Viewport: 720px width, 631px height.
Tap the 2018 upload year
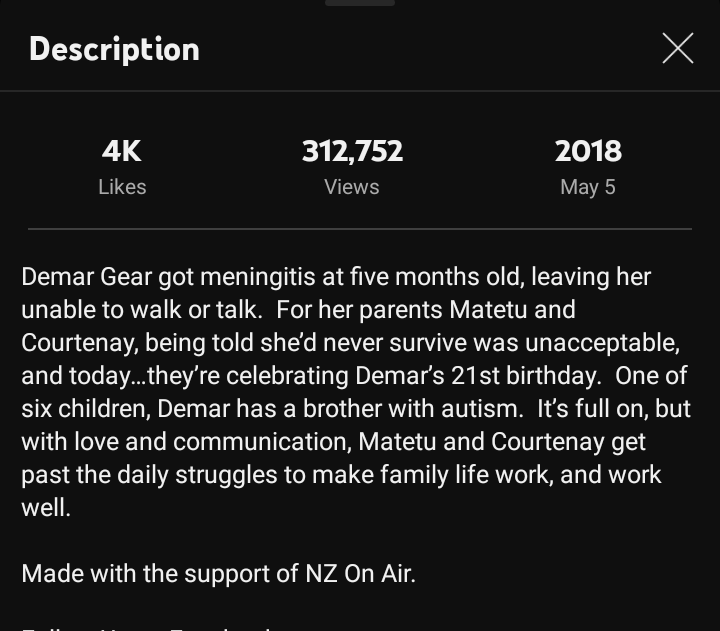click(x=588, y=151)
